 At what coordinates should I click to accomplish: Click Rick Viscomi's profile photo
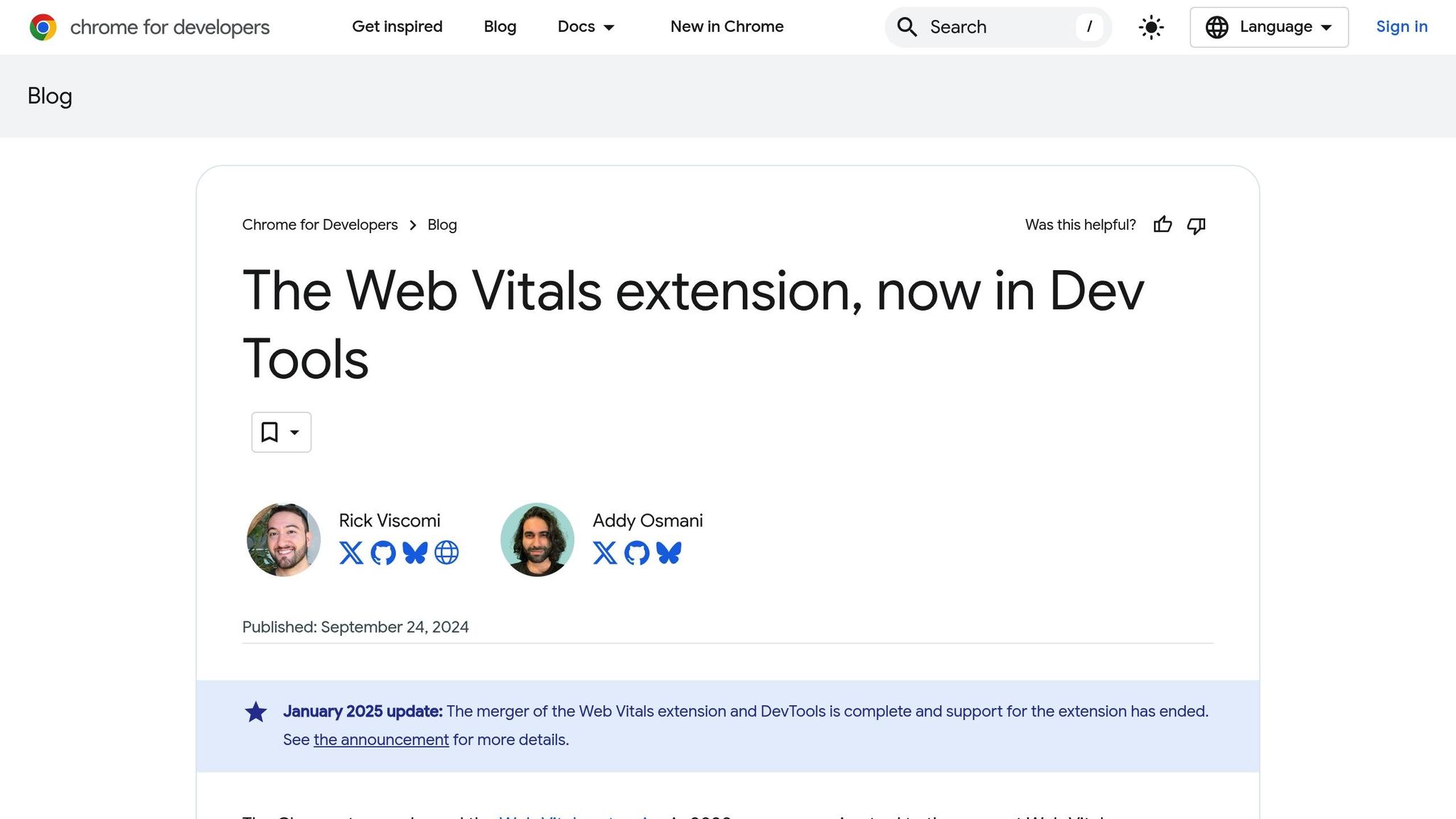pos(283,540)
